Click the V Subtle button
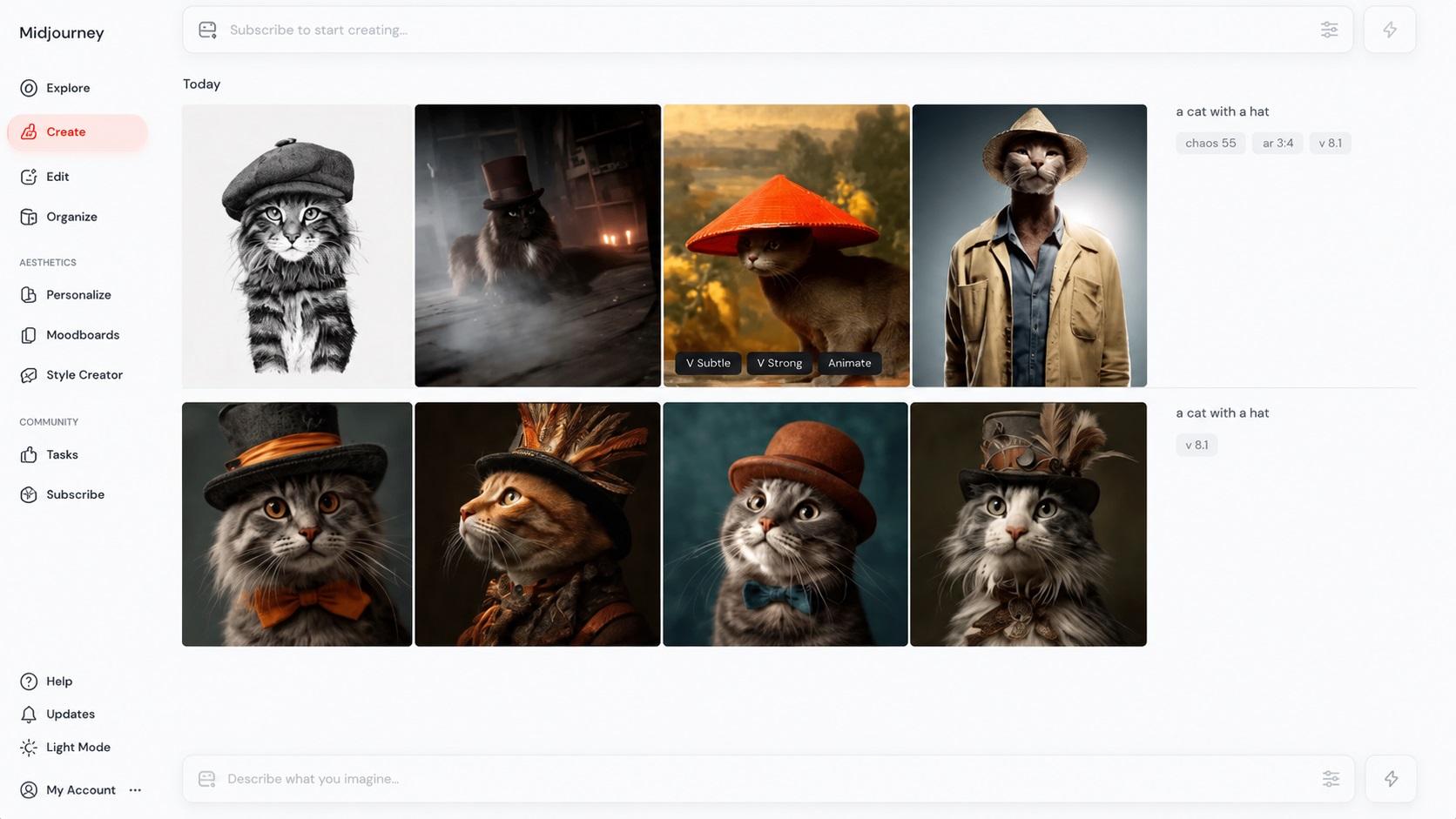1456x819 pixels. (x=708, y=363)
